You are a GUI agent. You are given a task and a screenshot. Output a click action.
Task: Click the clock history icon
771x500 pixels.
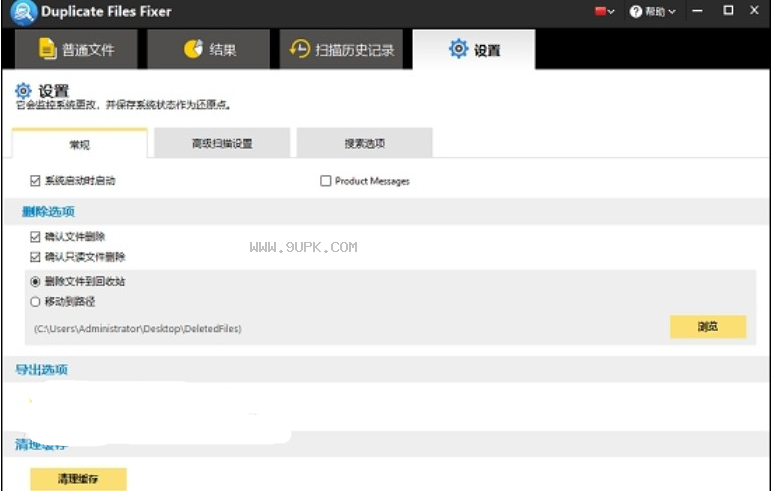click(x=300, y=49)
